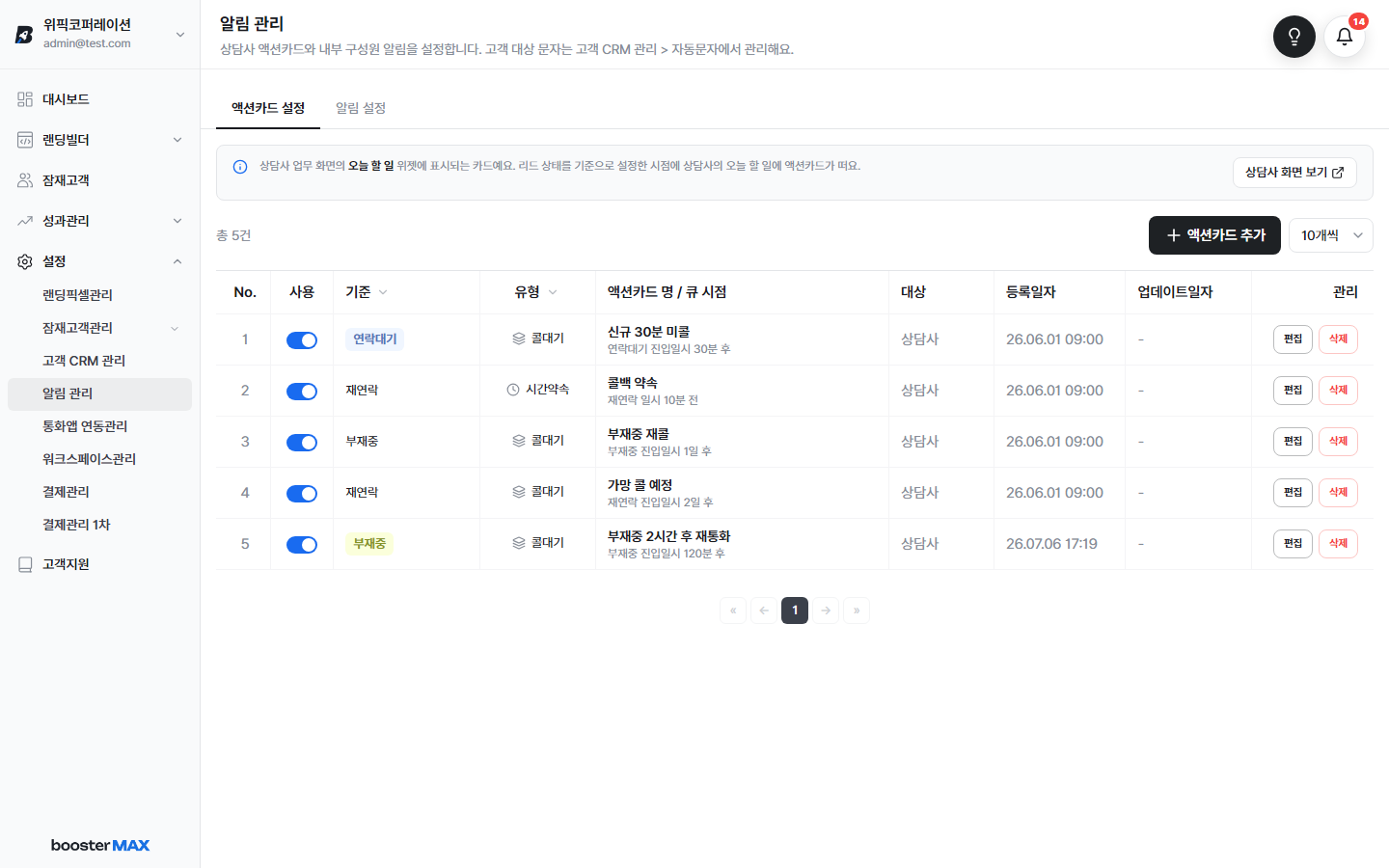Open the 기준 column filter dropdown
This screenshot has height=868, width=1389.
[383, 292]
